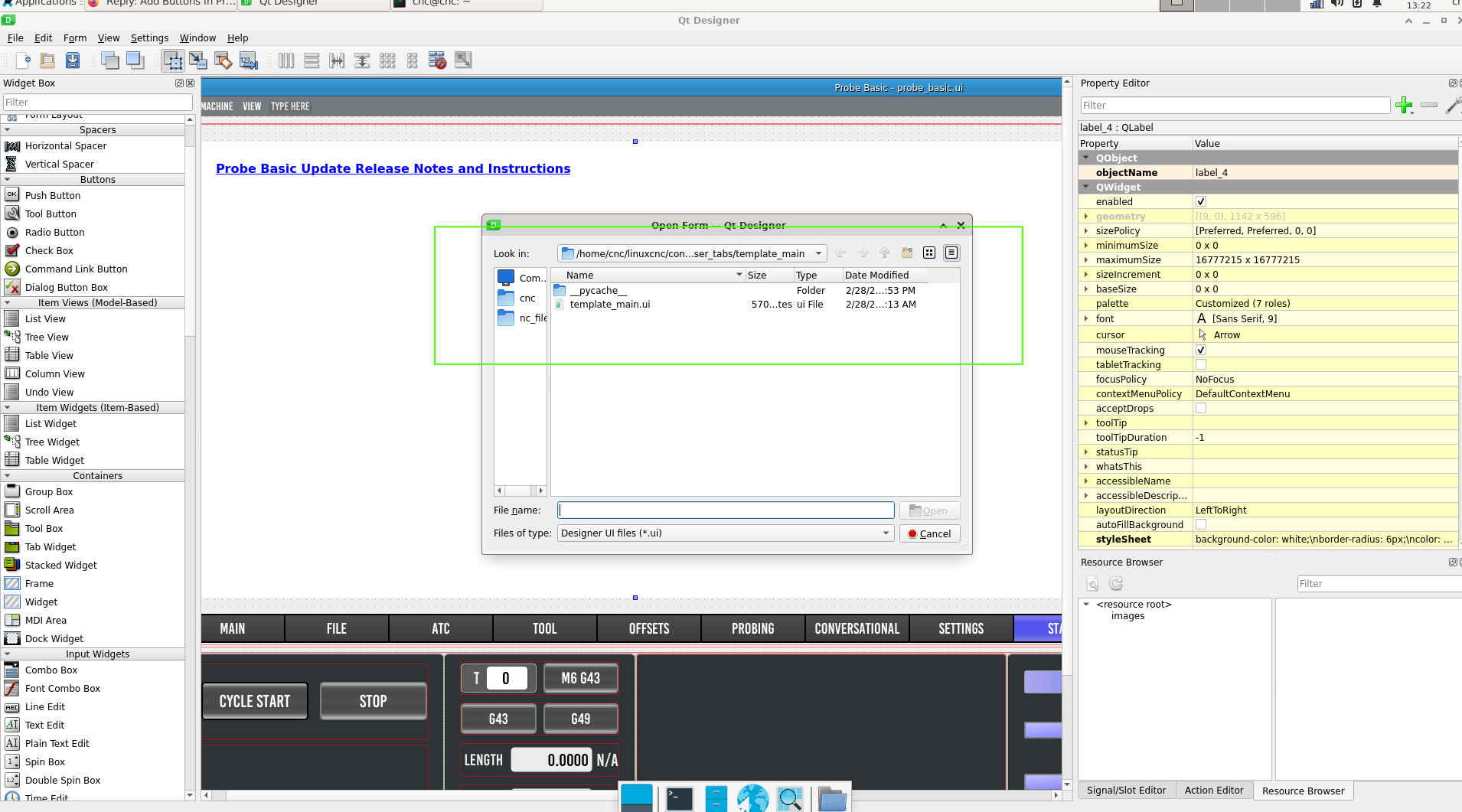
Task: Click the green plus add property icon
Action: coord(1404,106)
